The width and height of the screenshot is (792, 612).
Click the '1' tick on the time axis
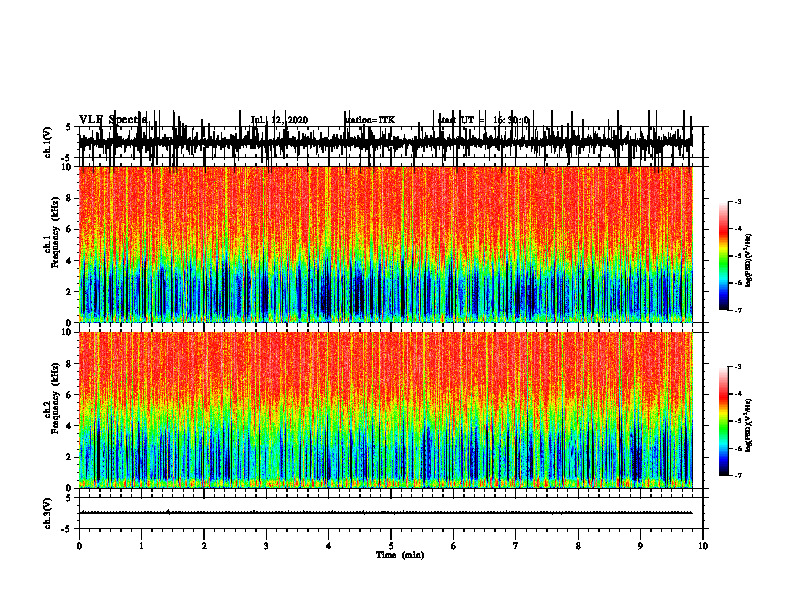(x=141, y=546)
